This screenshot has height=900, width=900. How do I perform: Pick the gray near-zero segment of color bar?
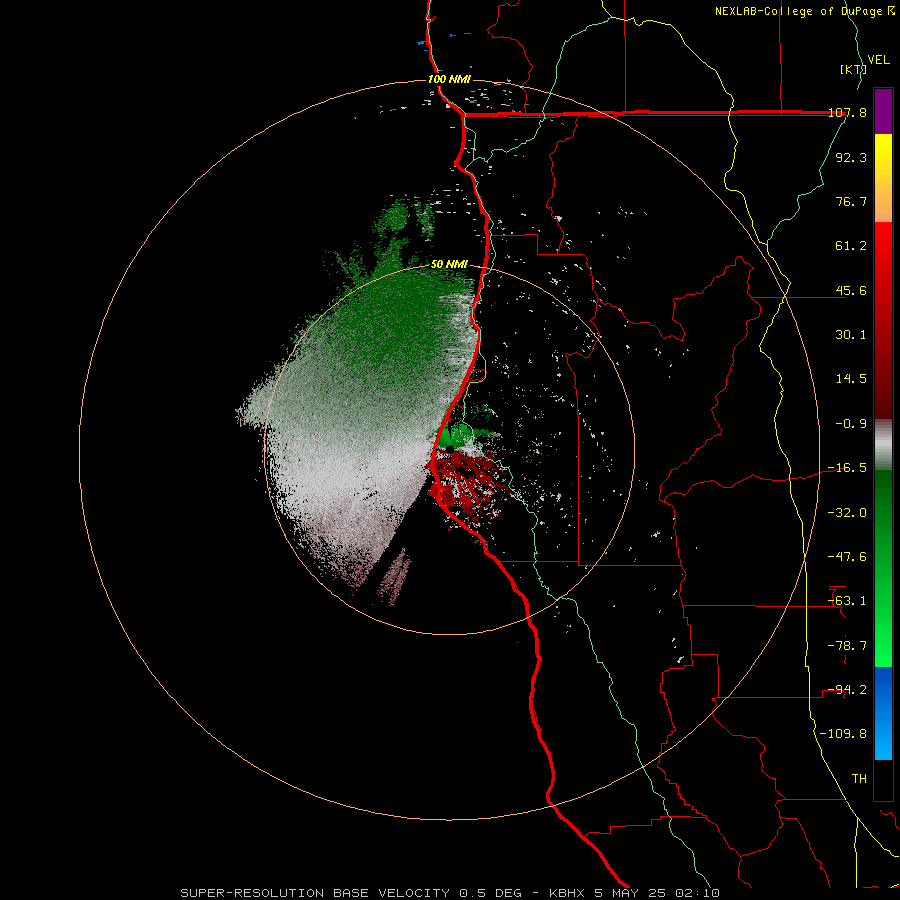pos(883,445)
